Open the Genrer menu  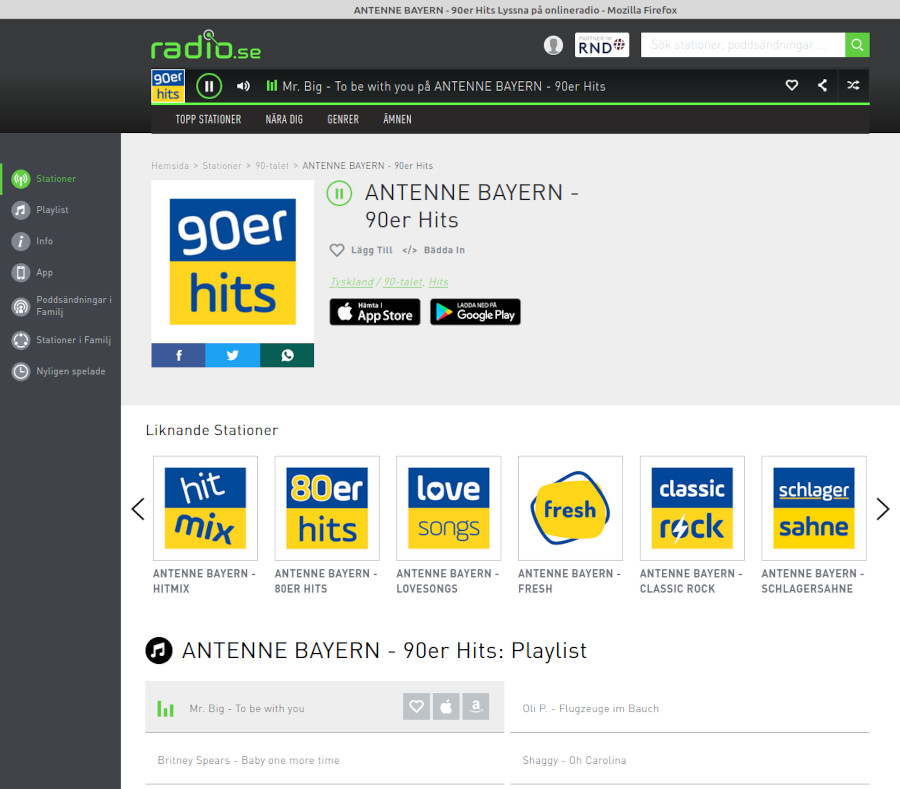pos(343,119)
